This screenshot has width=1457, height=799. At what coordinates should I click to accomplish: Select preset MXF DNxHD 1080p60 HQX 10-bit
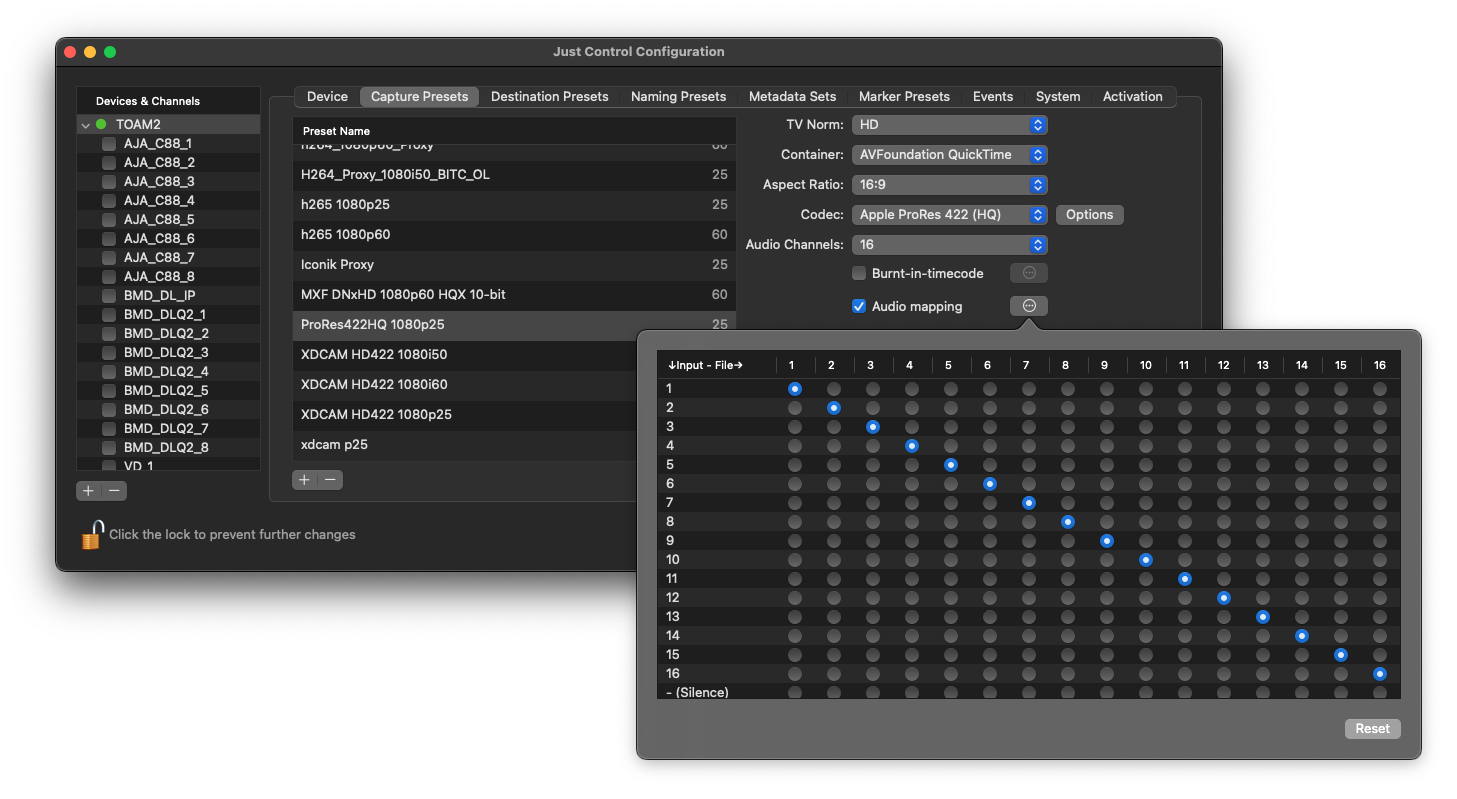514,295
